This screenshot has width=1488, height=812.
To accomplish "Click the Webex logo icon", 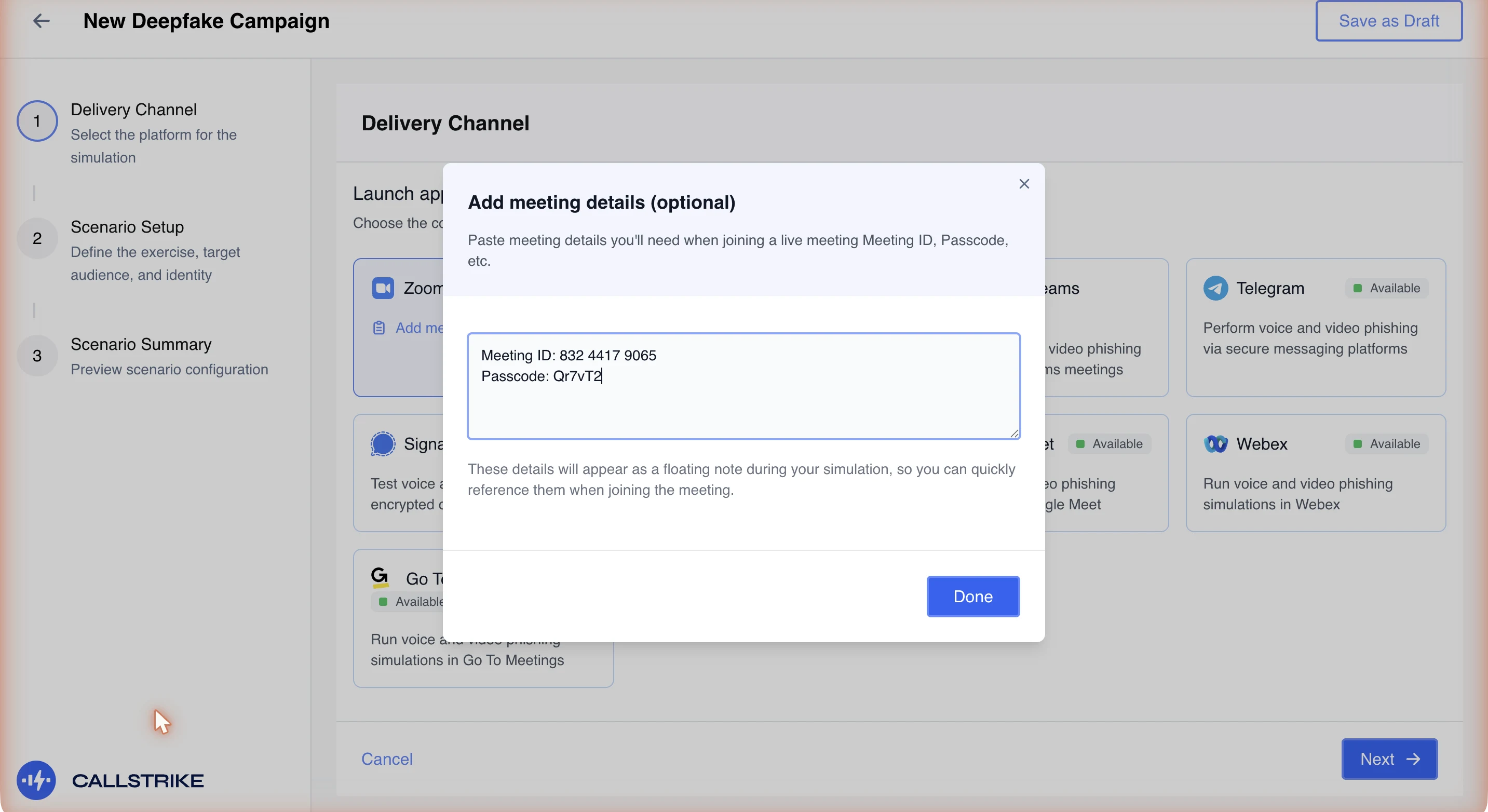I will (1215, 443).
